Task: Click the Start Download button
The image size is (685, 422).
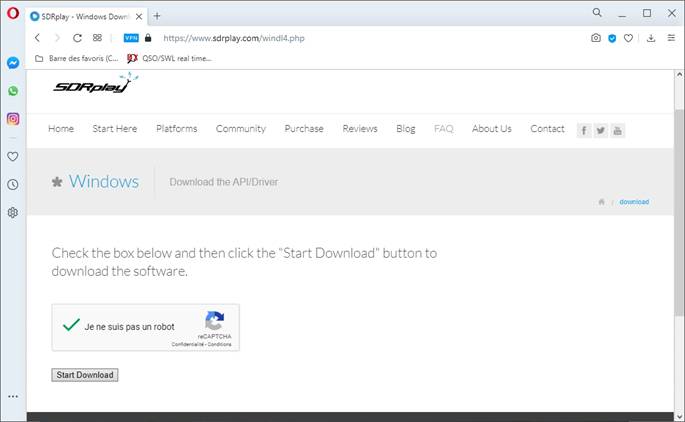Action: point(85,375)
